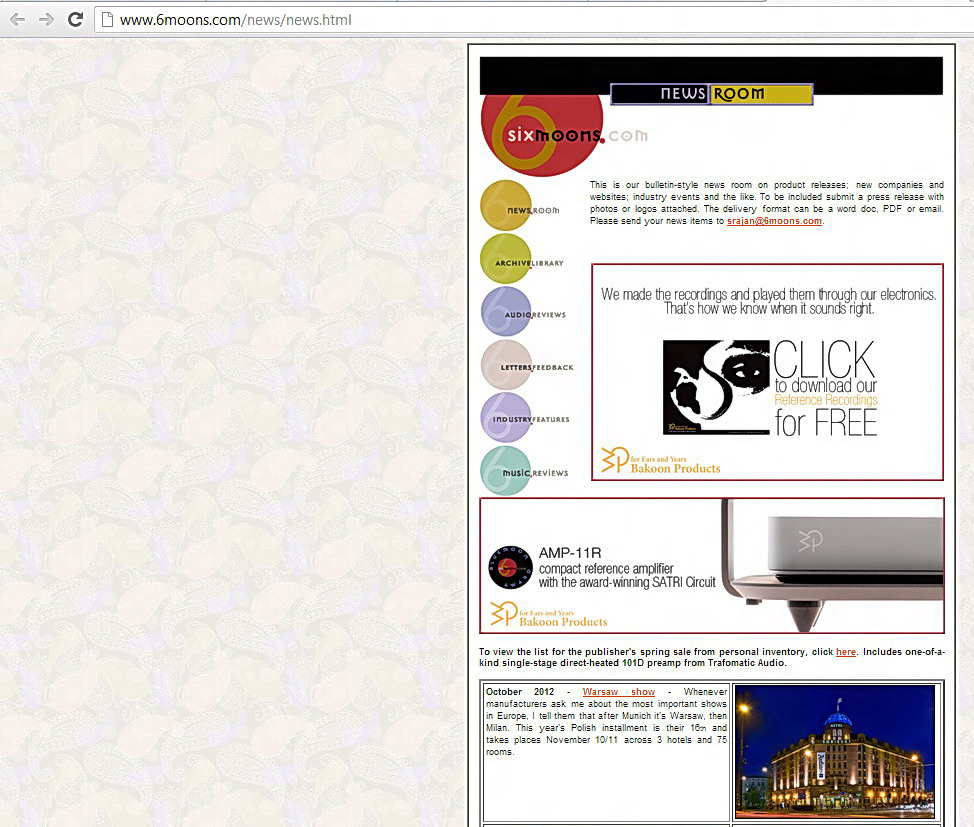This screenshot has width=974, height=827.
Task: Reload the current page
Action: tap(75, 19)
